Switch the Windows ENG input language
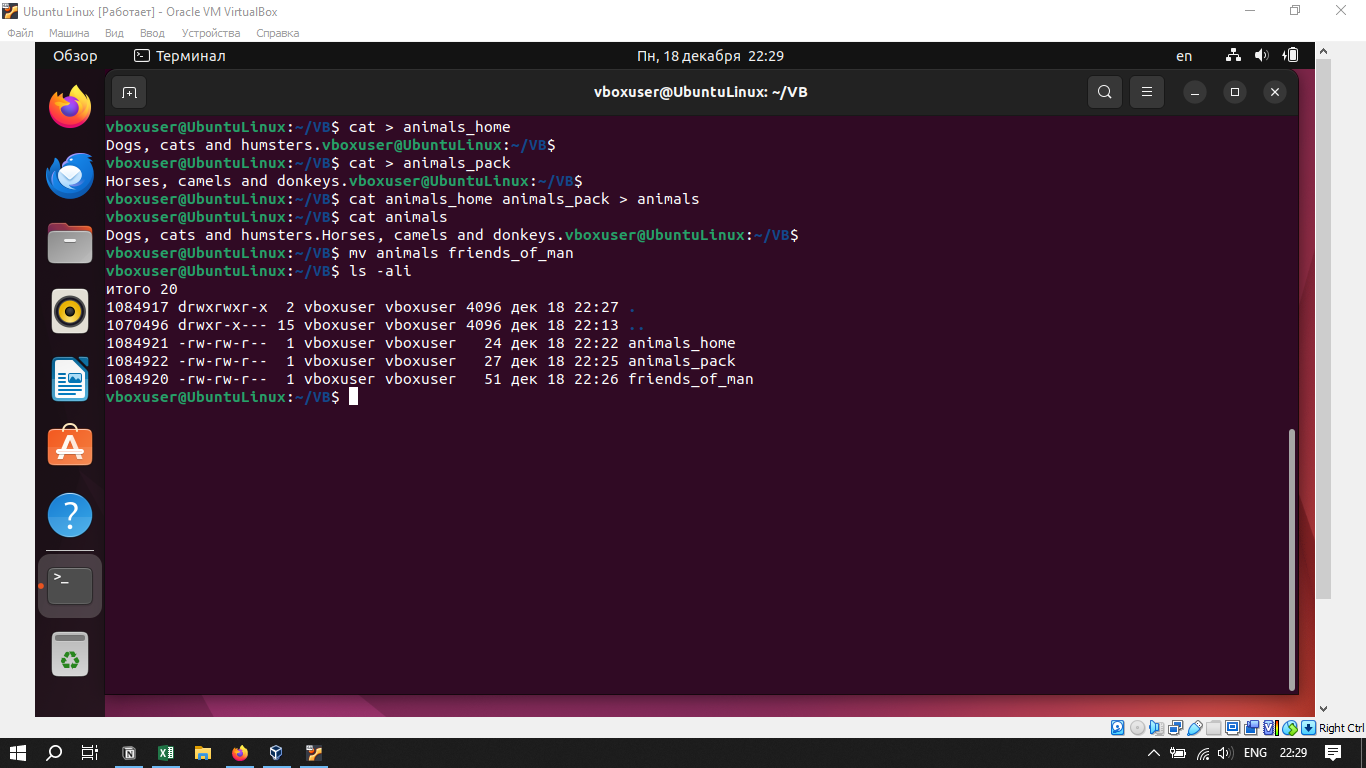The image size is (1366, 768). (x=1255, y=753)
